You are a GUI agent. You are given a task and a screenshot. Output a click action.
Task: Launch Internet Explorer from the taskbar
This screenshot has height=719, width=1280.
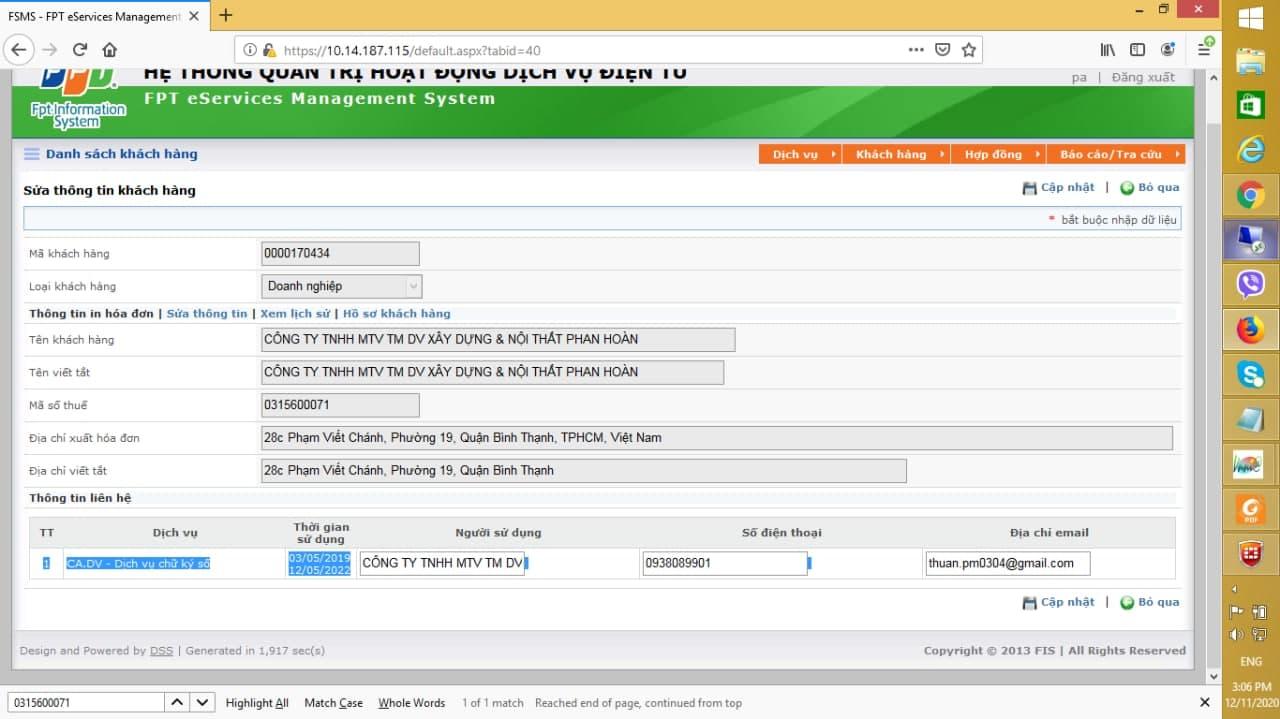coord(1251,150)
